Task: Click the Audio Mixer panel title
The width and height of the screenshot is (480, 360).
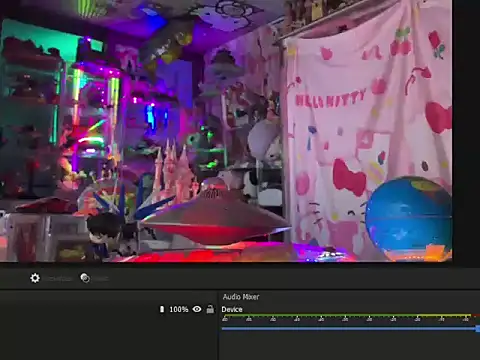Action: coord(241,297)
